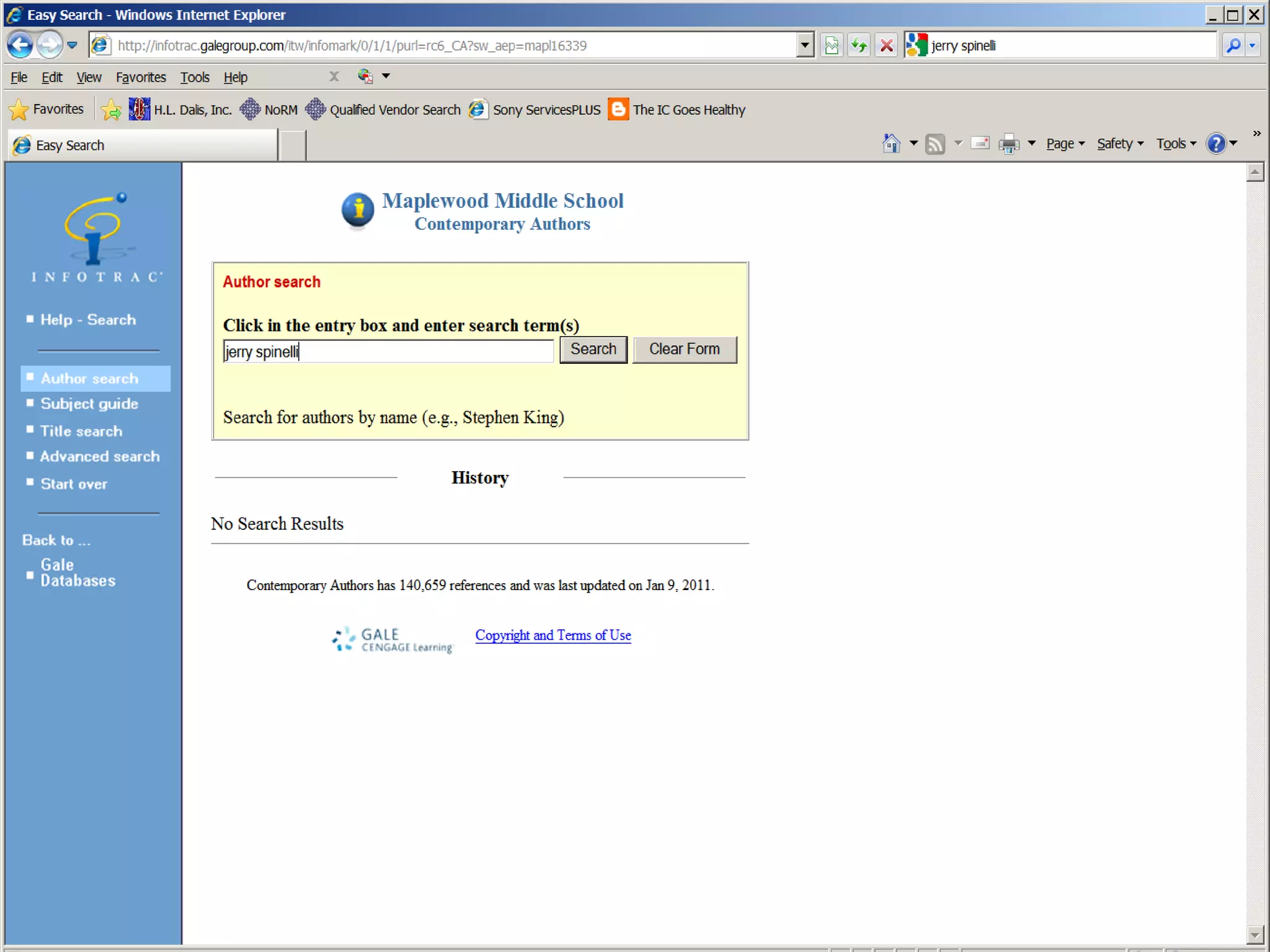Click the author search entry box

(388, 351)
